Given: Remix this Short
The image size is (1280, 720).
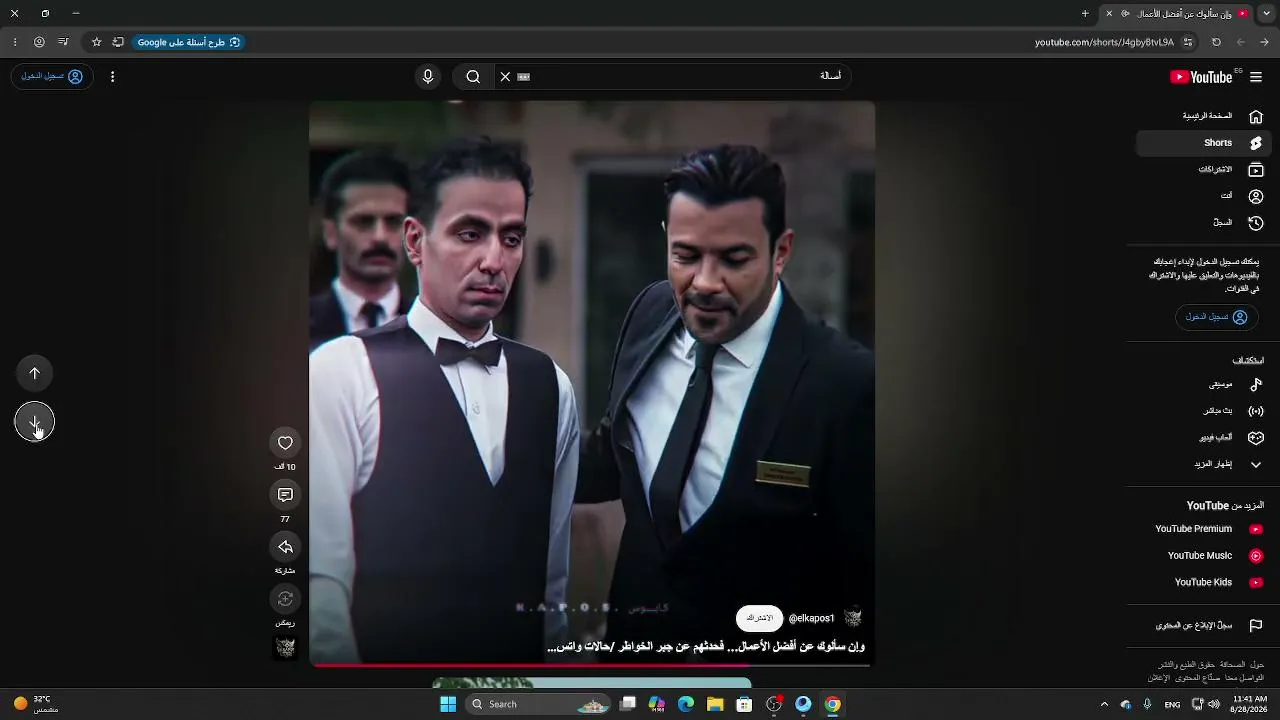Looking at the screenshot, I should [x=285, y=599].
